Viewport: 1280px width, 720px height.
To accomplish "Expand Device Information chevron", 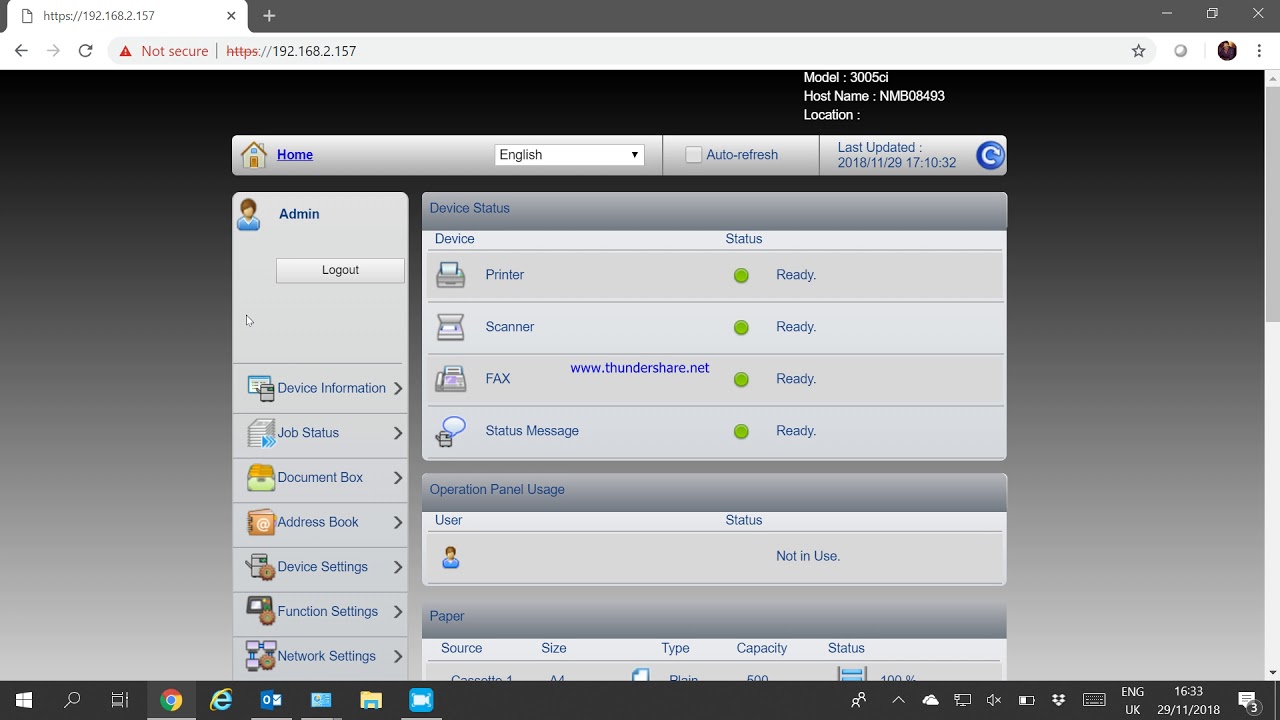I will coord(398,389).
